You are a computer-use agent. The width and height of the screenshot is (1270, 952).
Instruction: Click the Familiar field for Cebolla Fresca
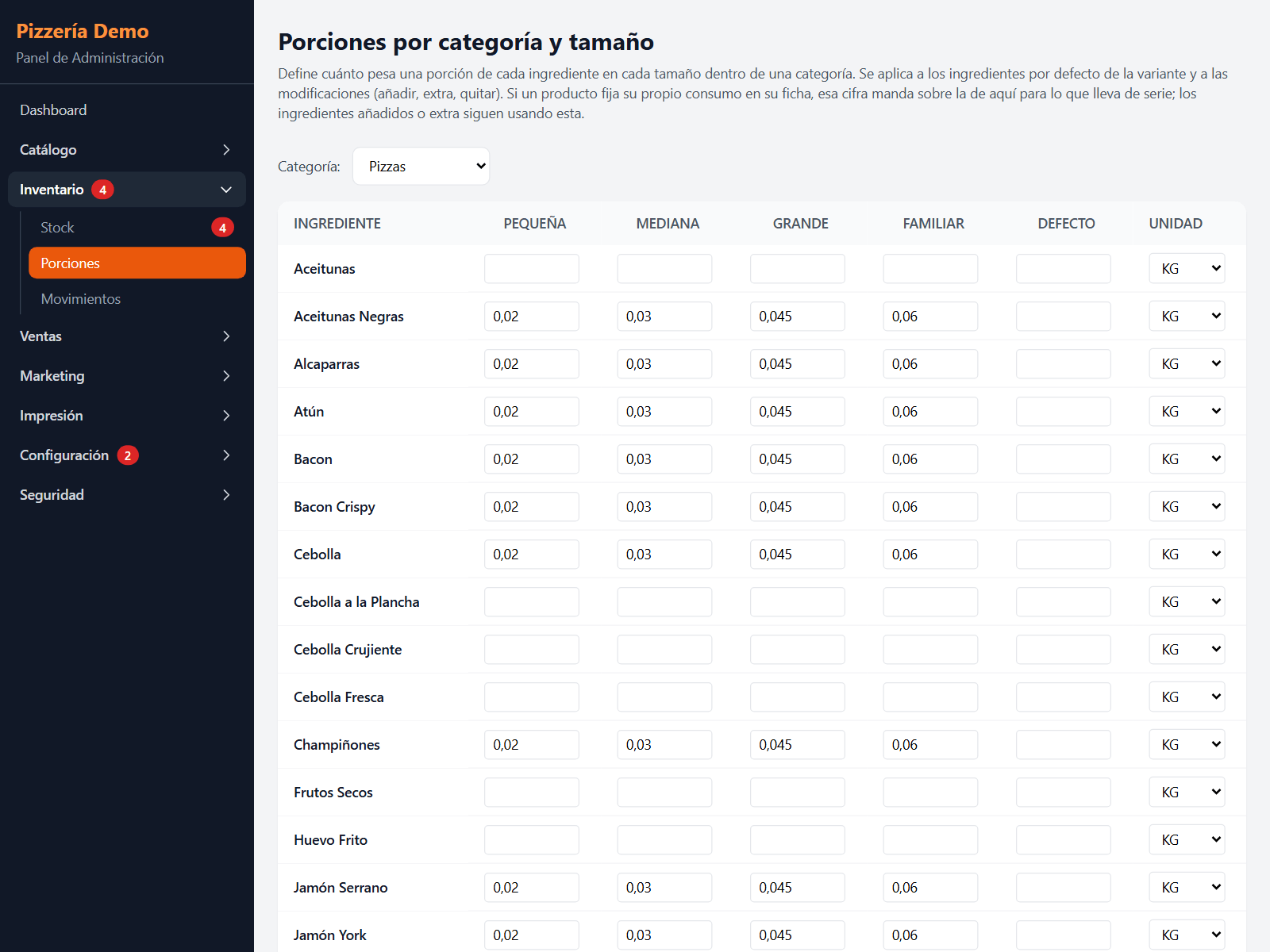coord(930,697)
